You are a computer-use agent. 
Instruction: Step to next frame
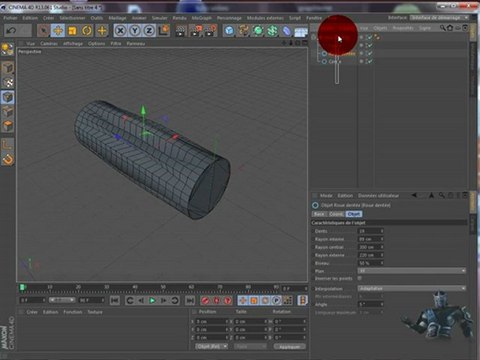tap(163, 301)
